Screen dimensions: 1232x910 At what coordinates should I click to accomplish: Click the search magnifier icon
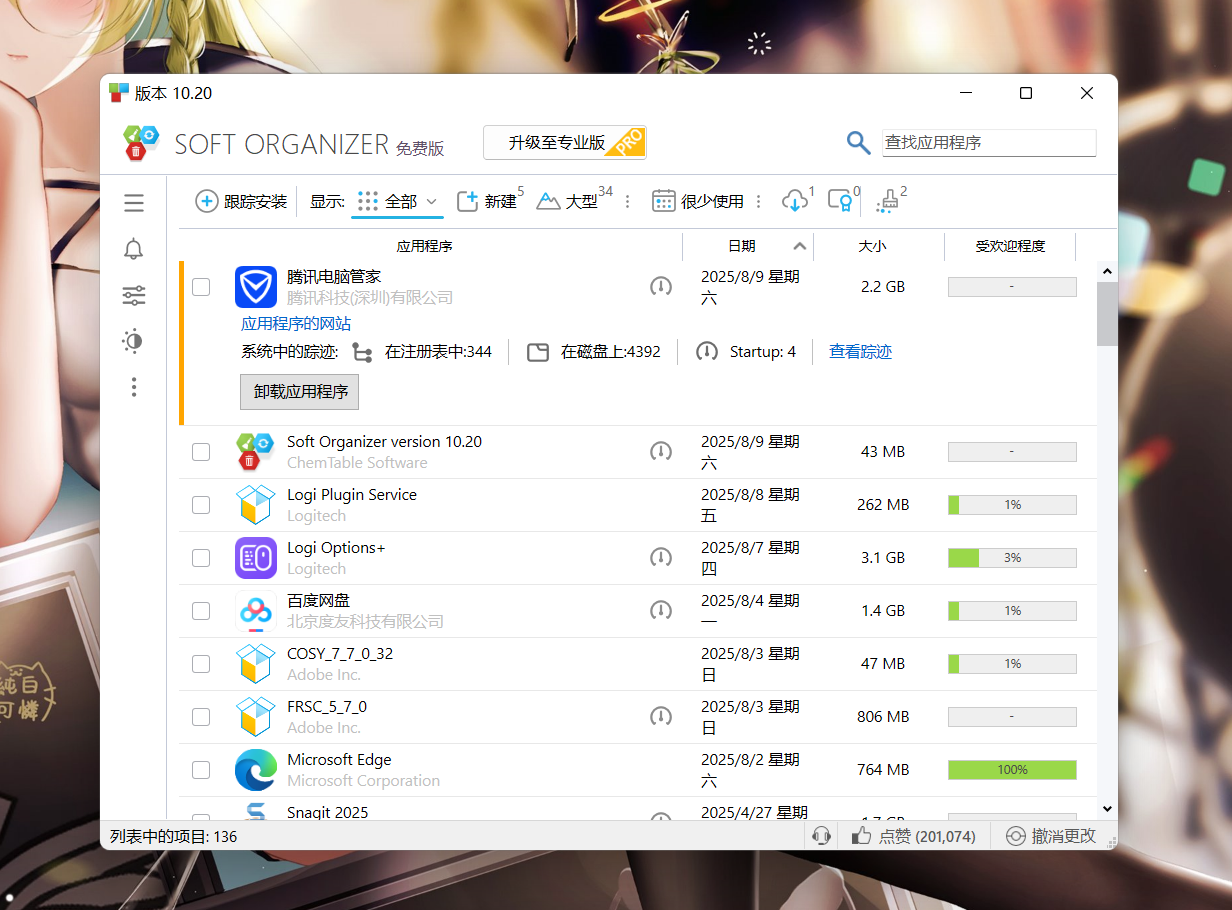[858, 143]
